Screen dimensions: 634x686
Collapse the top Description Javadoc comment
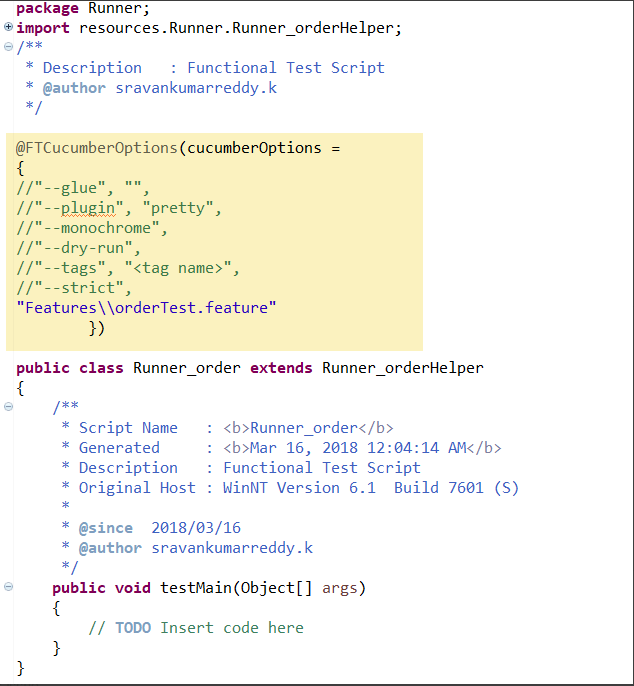click(8, 47)
